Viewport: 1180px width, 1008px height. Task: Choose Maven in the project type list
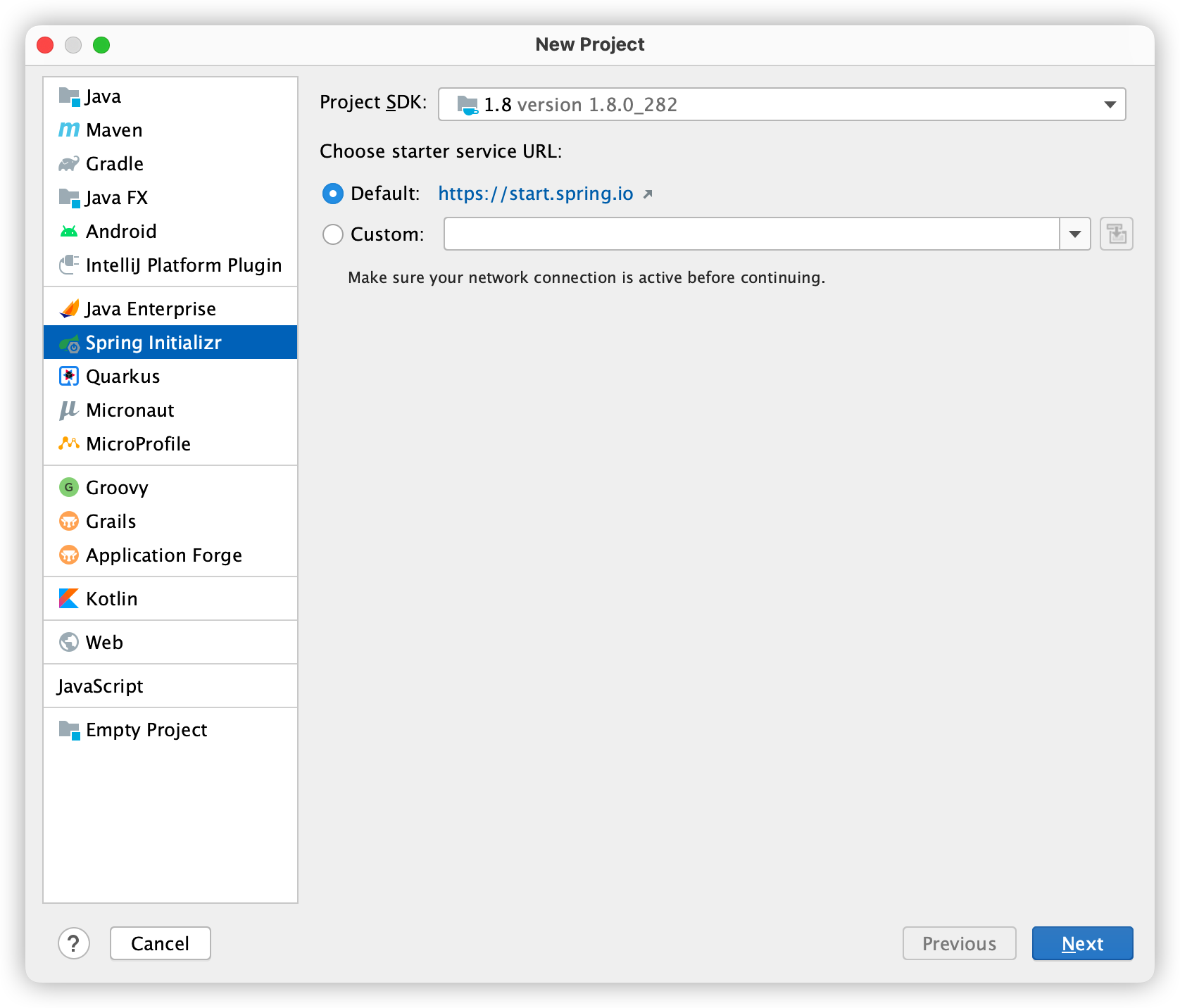click(x=170, y=130)
